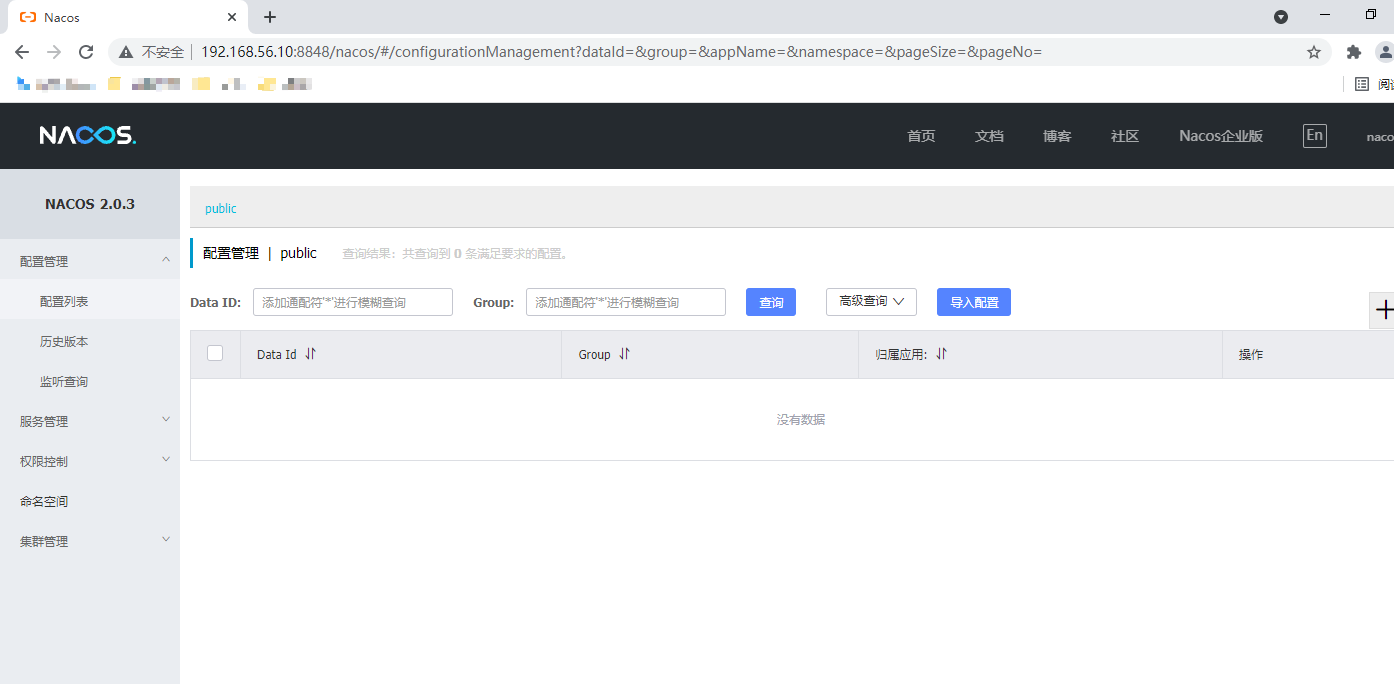Sort the table by Data Id column
Screen dimensions: 1394x684
pos(310,354)
